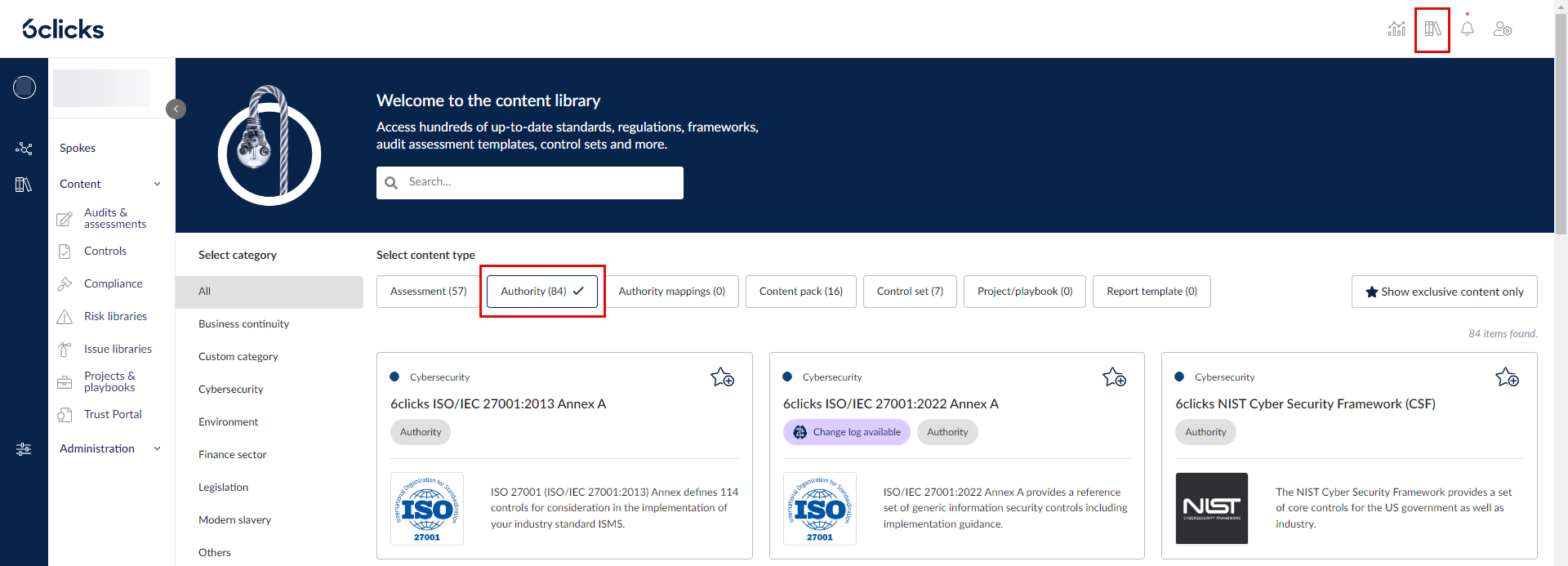Select the Custom category filter
This screenshot has width=1568, height=566.
click(238, 357)
